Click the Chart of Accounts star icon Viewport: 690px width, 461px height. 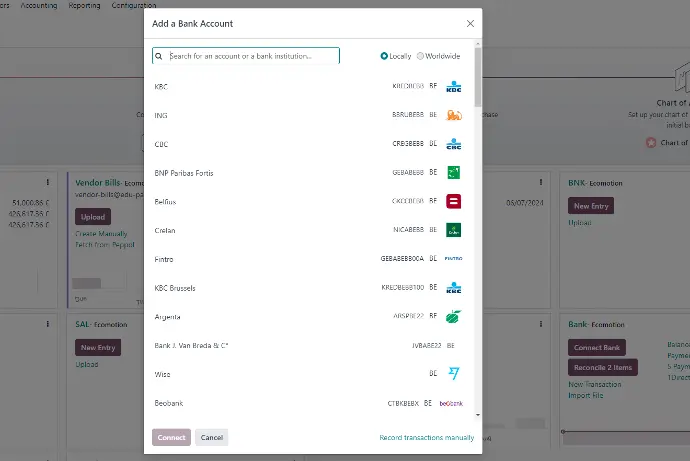coord(651,143)
